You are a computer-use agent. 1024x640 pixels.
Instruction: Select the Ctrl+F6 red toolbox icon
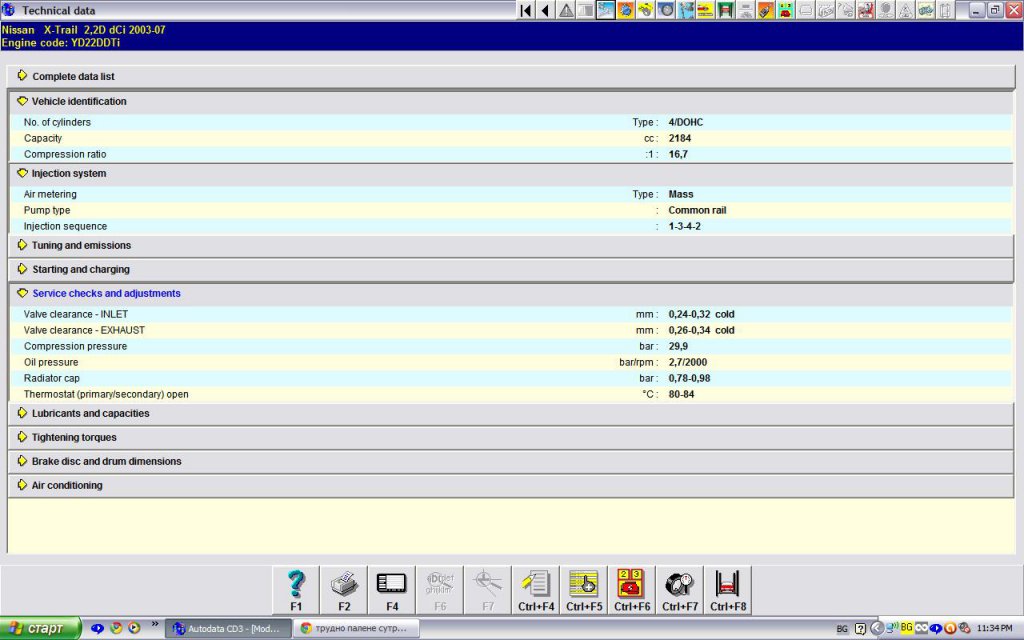point(632,590)
